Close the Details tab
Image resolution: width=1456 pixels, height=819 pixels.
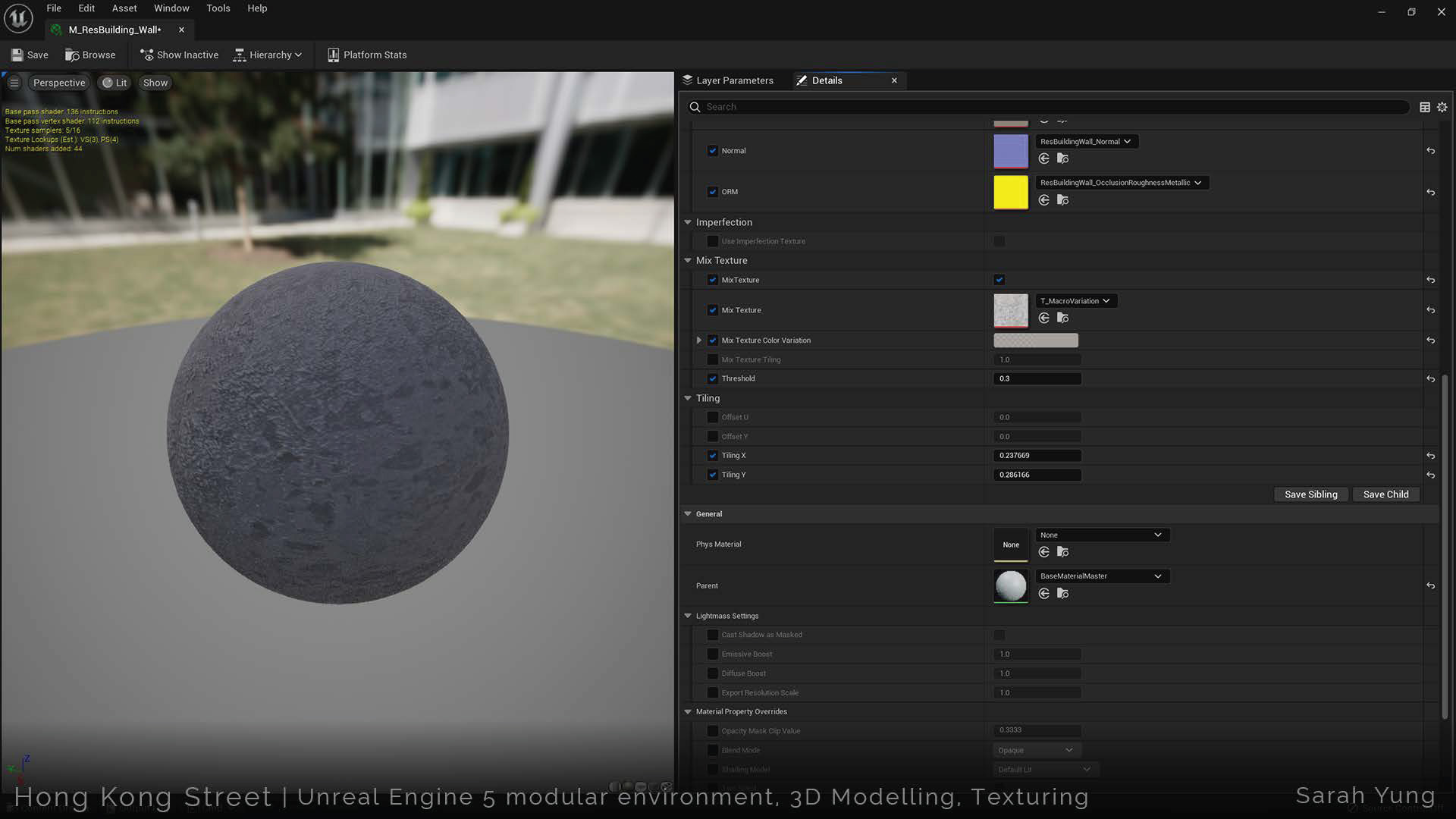click(x=894, y=80)
